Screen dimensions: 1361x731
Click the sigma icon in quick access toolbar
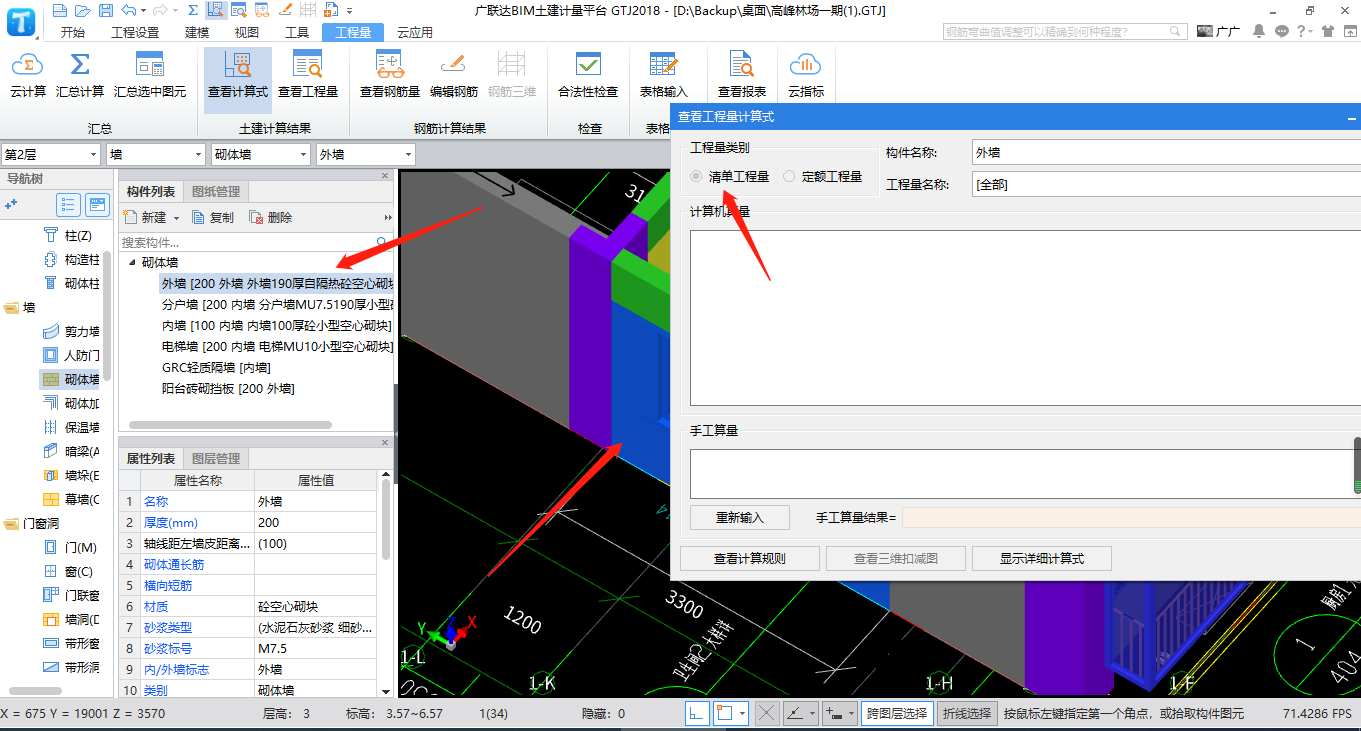(x=193, y=10)
